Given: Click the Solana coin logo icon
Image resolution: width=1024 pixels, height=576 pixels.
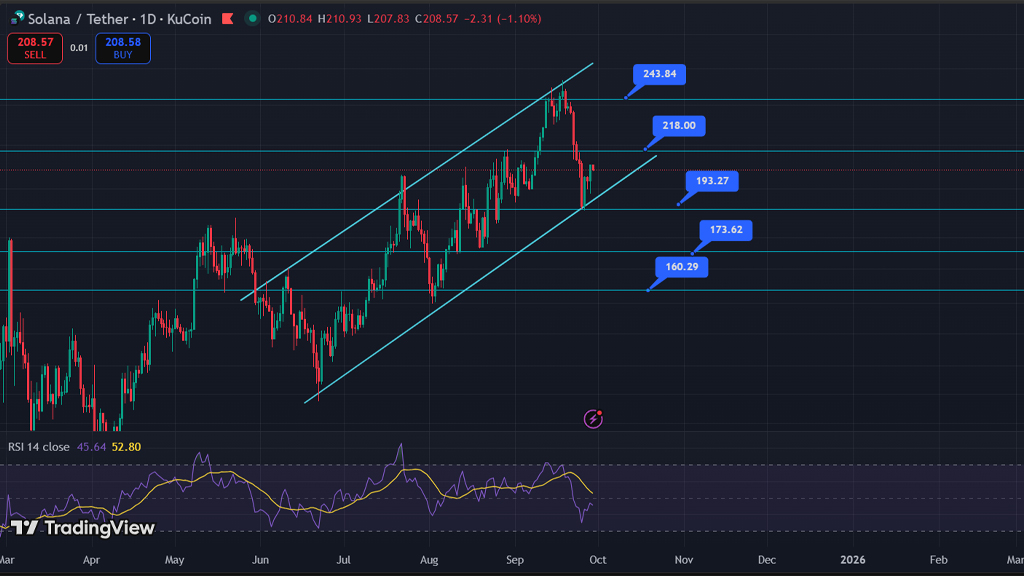Looking at the screenshot, I should pos(18,18).
